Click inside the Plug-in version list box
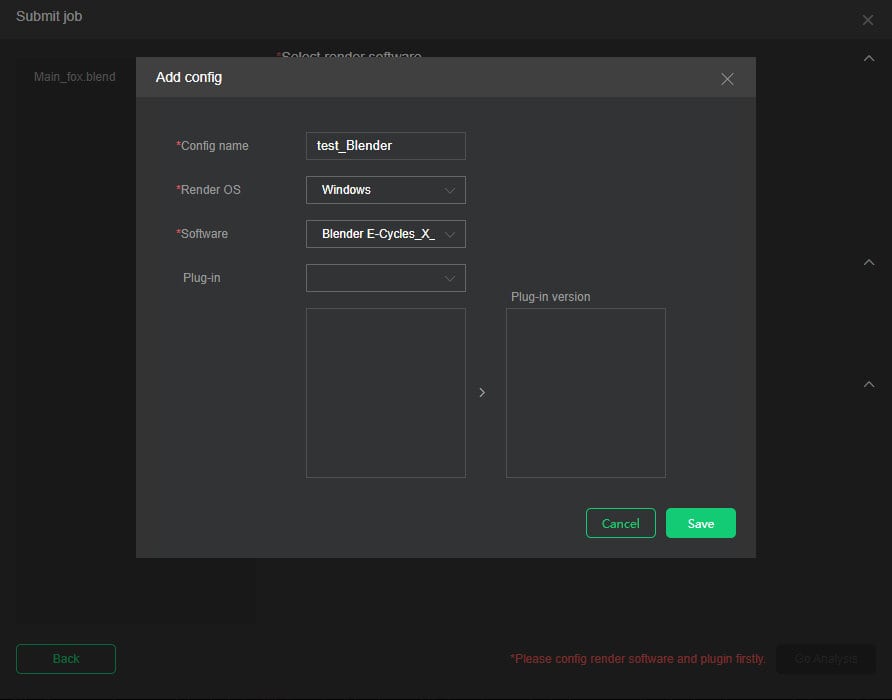Image resolution: width=892 pixels, height=700 pixels. point(586,393)
